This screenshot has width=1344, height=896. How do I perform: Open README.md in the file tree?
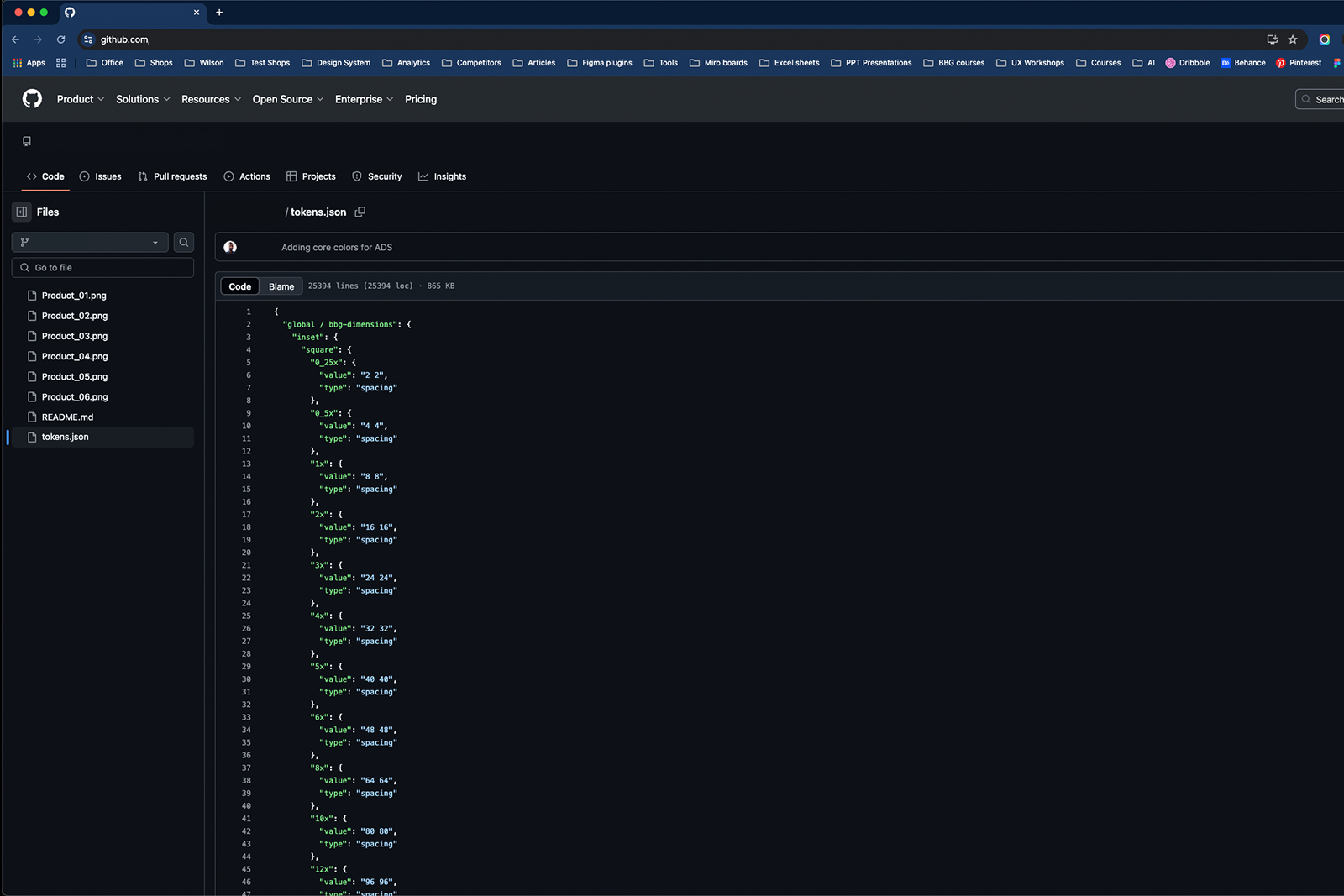point(67,417)
